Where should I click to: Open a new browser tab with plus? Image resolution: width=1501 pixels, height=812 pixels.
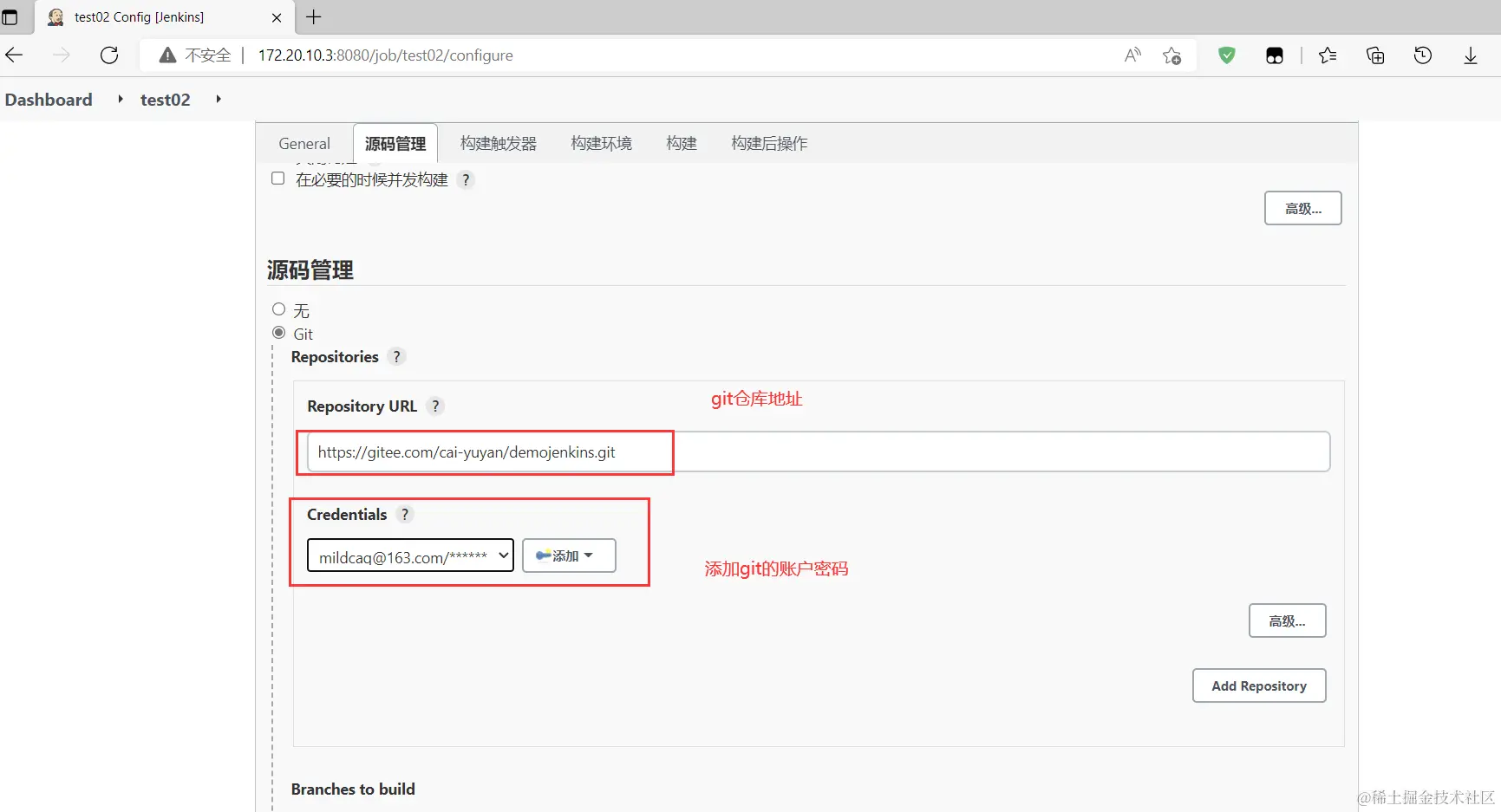314,16
